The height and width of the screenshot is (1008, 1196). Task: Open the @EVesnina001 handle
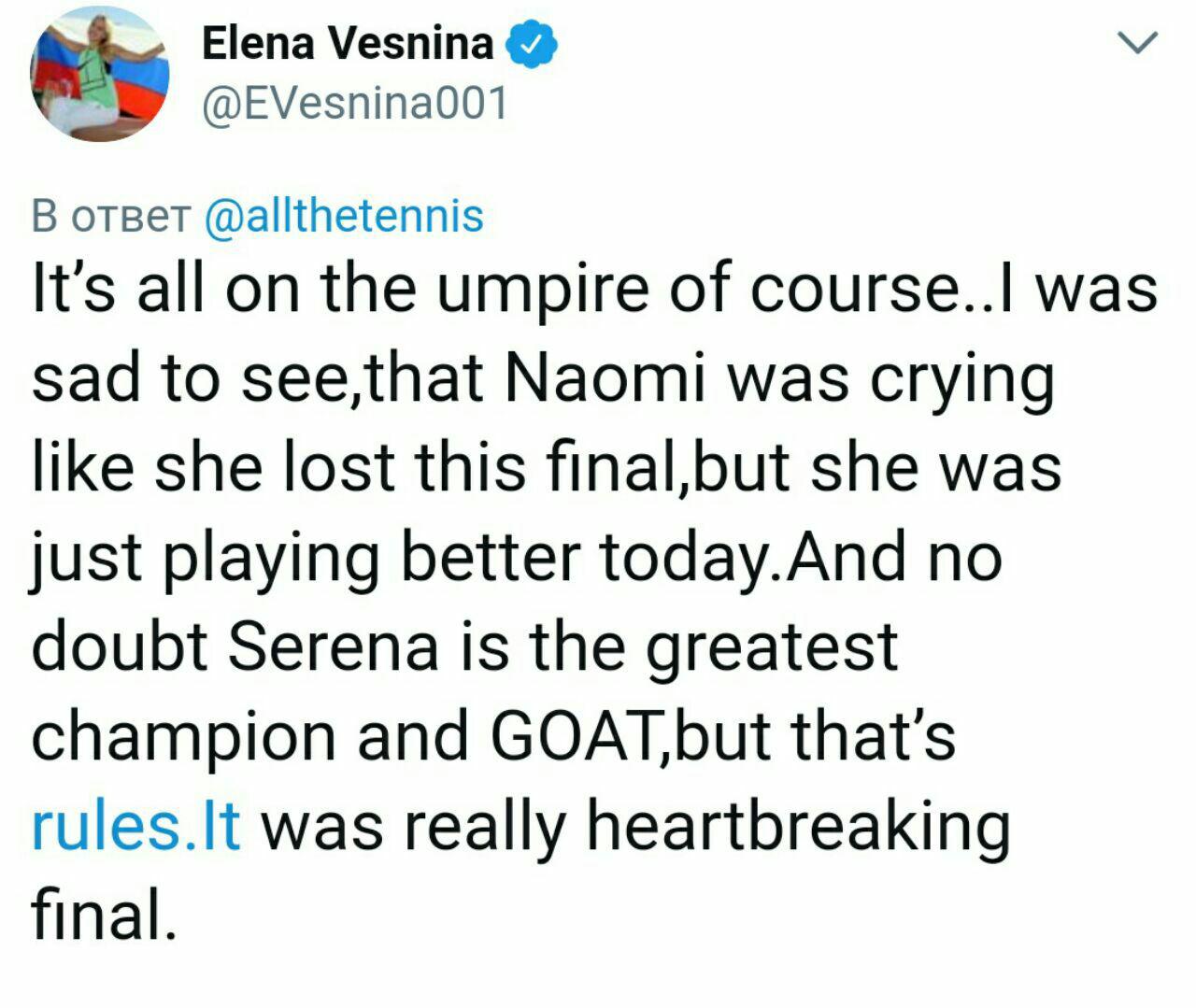355,103
